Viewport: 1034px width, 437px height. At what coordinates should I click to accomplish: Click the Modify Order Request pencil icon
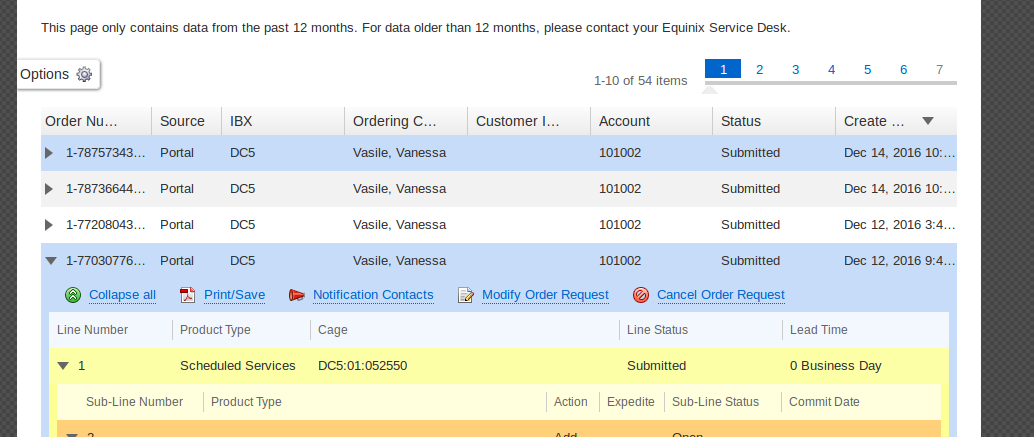coord(465,295)
